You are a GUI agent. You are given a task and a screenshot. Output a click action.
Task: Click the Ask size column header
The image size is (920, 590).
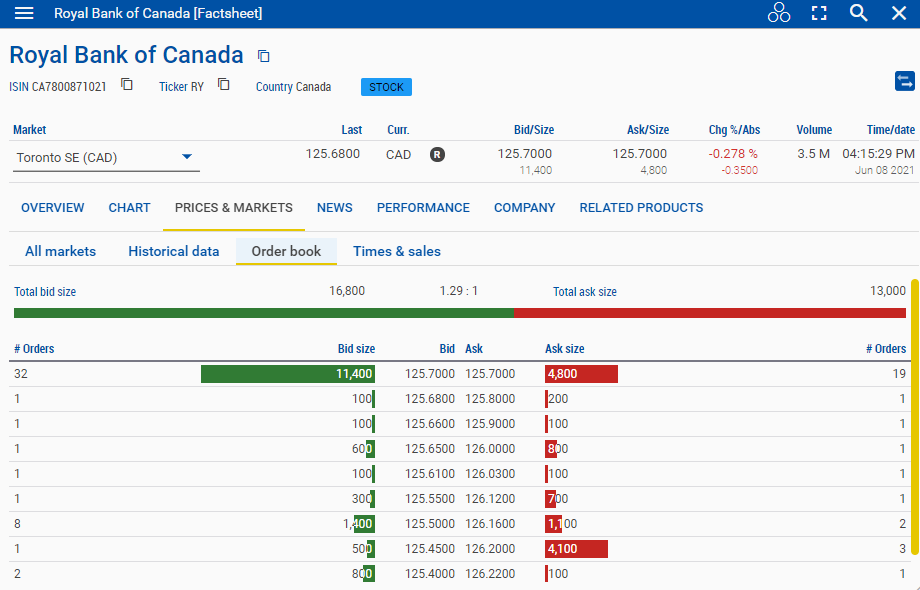coord(564,349)
